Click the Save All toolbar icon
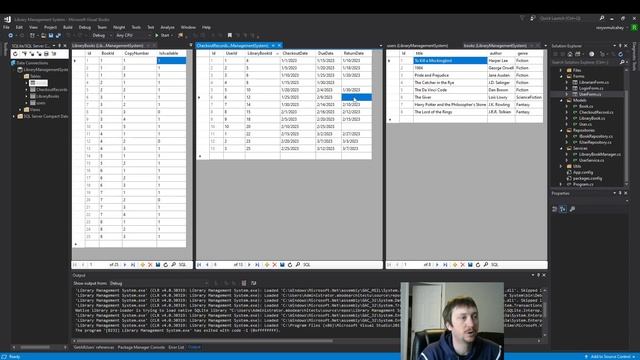 coord(58,36)
